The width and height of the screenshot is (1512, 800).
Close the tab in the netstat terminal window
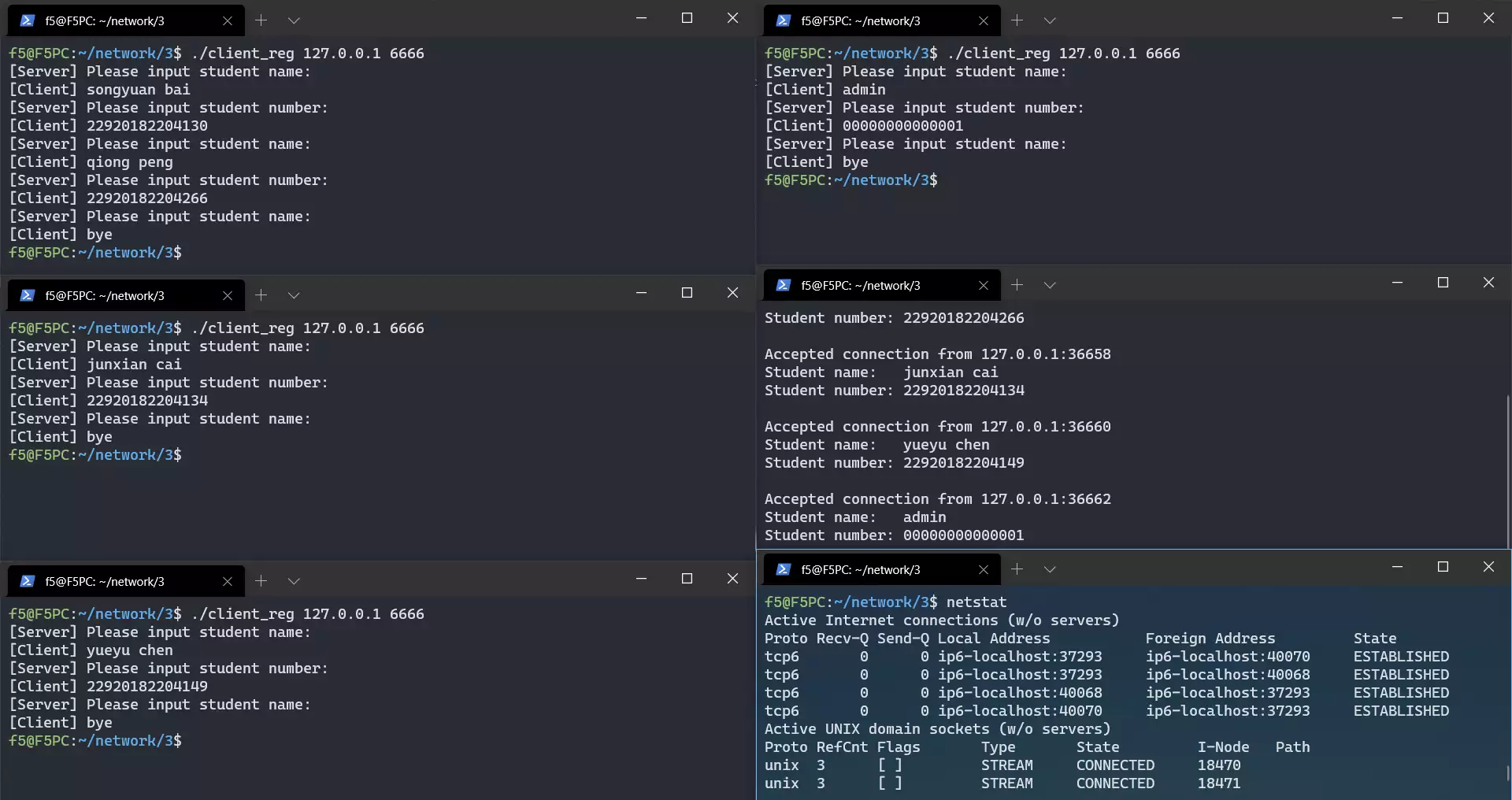click(984, 570)
